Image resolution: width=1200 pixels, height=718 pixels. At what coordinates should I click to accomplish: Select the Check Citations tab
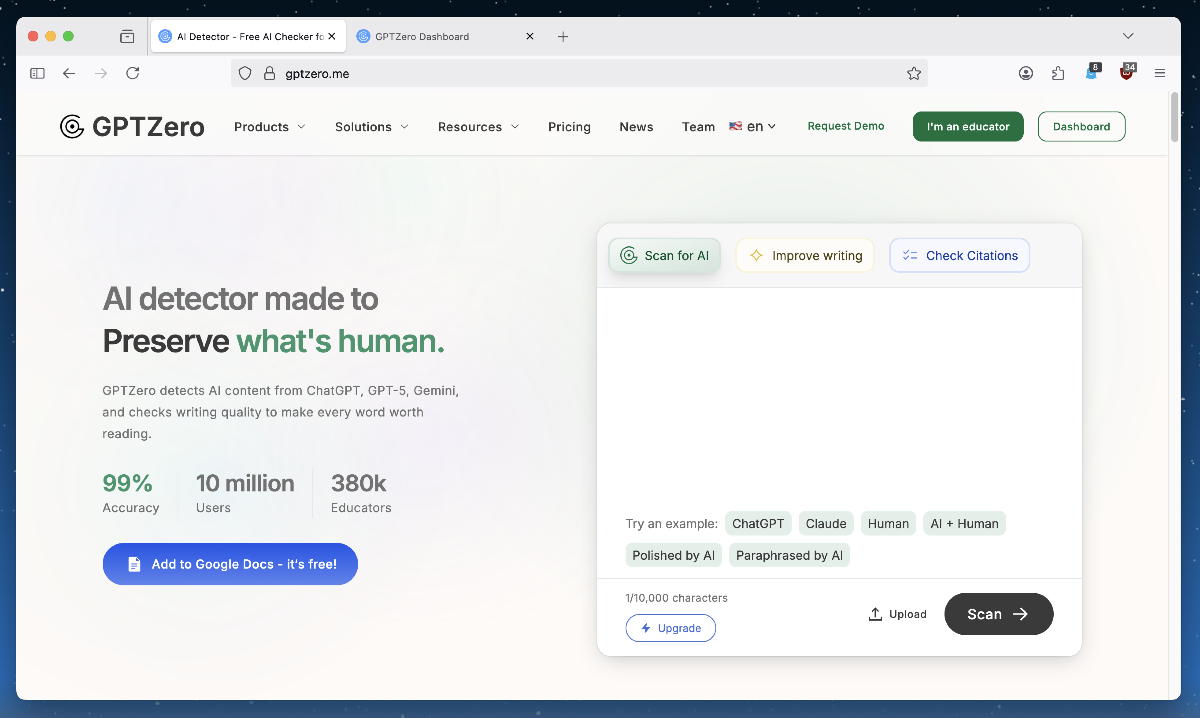(x=960, y=255)
